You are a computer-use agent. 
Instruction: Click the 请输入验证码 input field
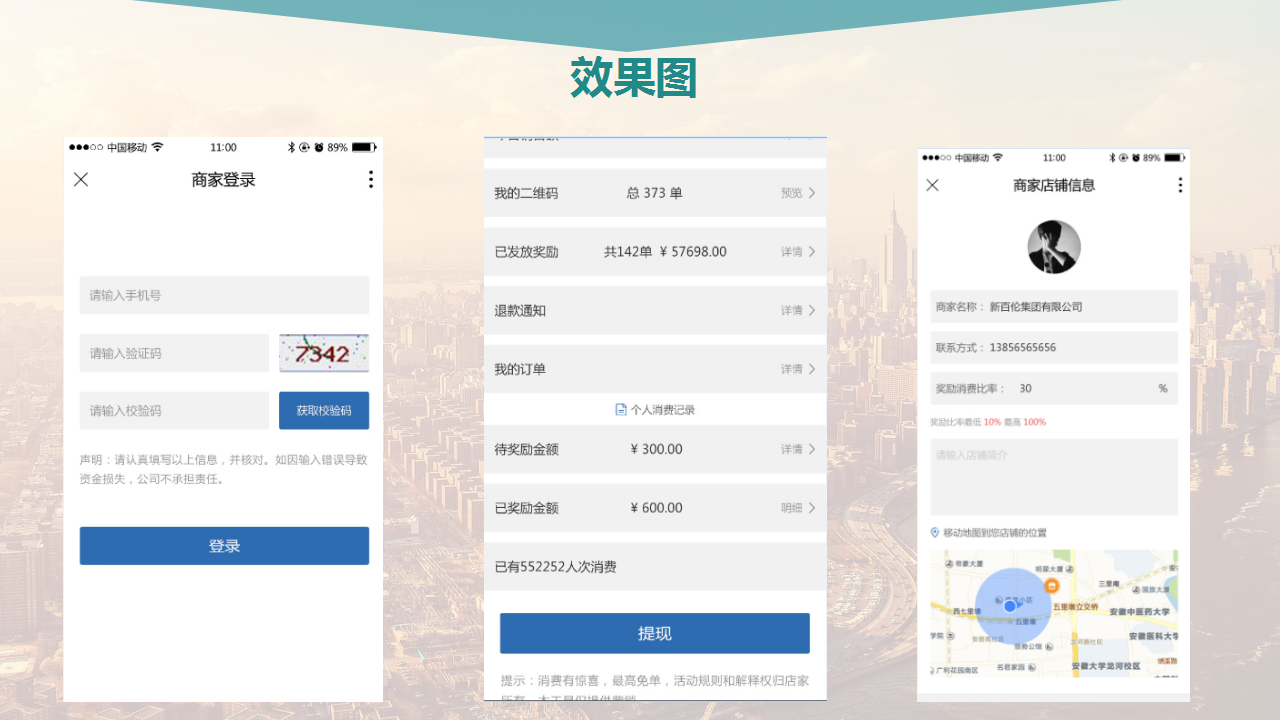coord(174,353)
